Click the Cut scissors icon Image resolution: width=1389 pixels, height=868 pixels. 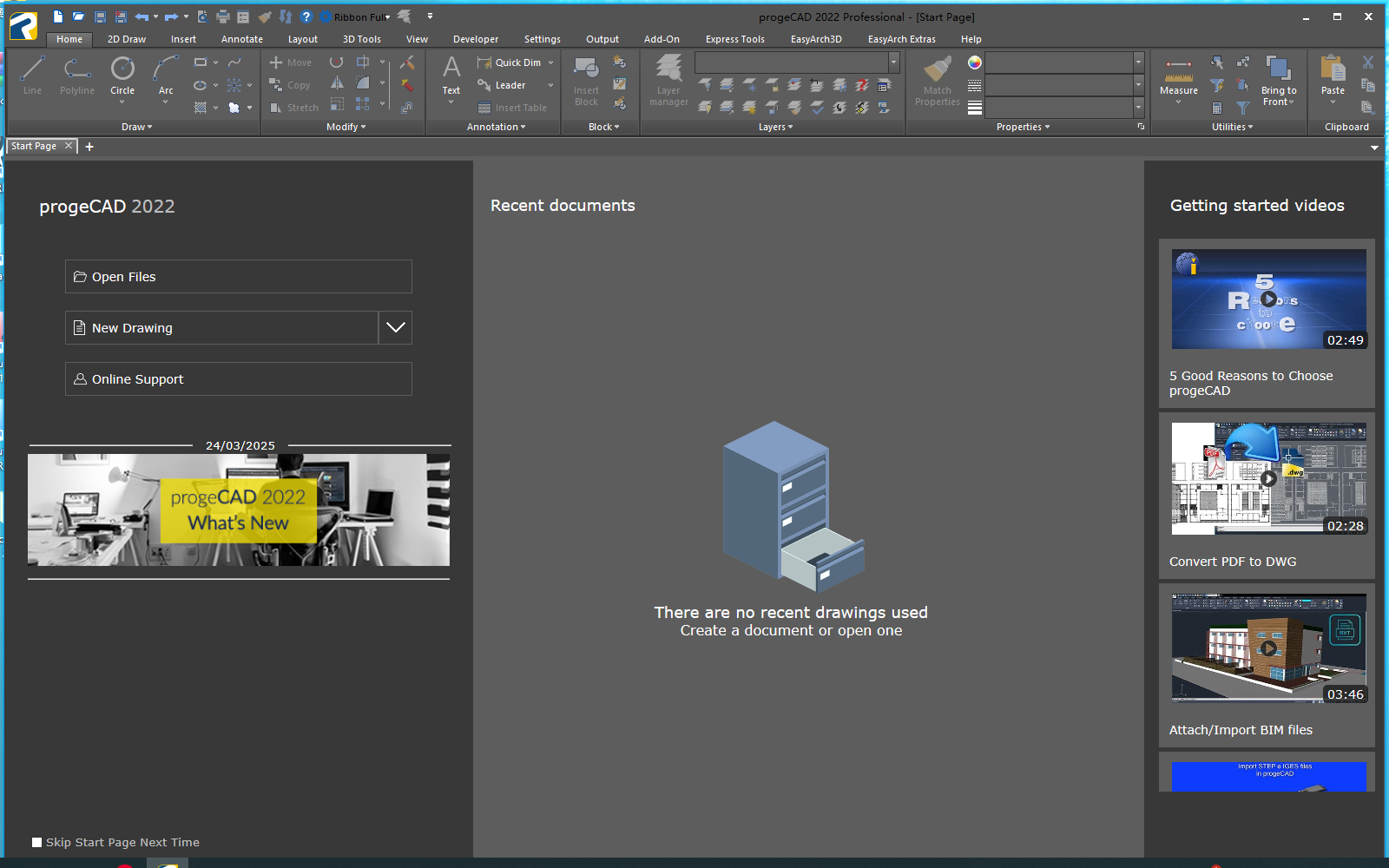pos(1368,62)
